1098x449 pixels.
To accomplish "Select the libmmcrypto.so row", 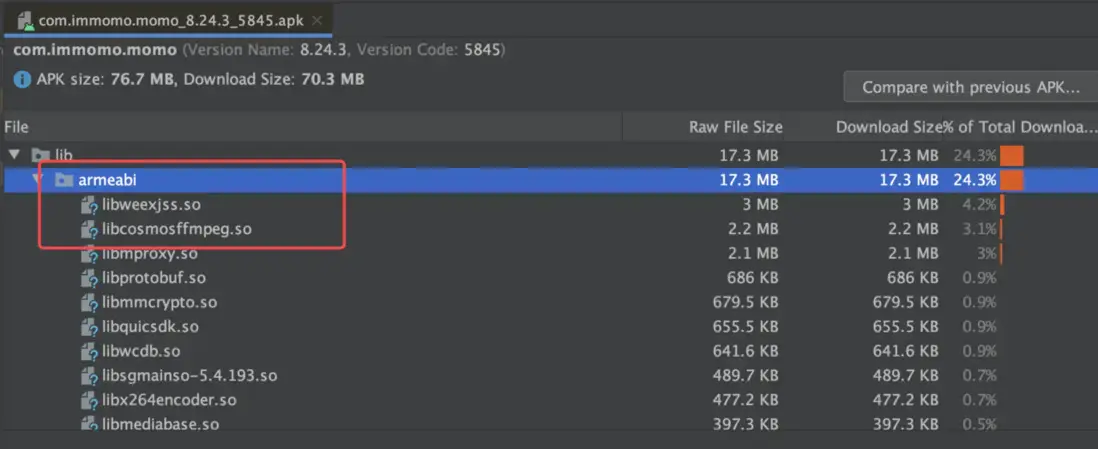I will point(159,302).
